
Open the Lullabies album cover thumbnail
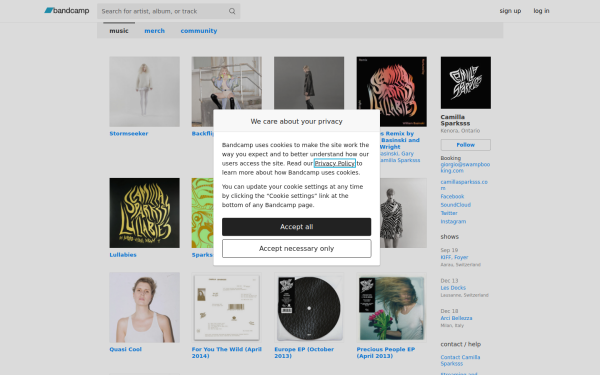click(144, 213)
